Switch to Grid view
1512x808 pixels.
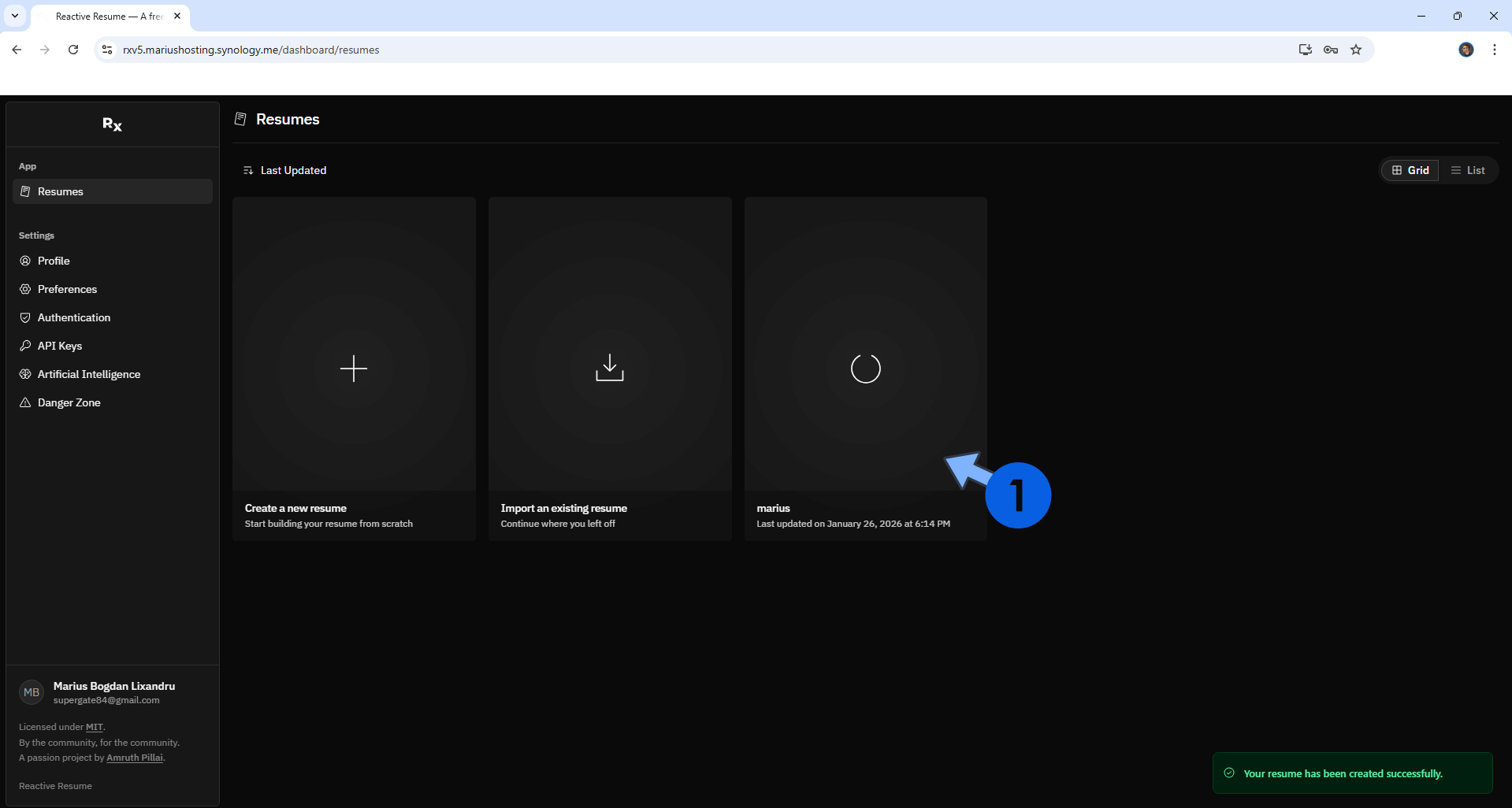[x=1410, y=170]
